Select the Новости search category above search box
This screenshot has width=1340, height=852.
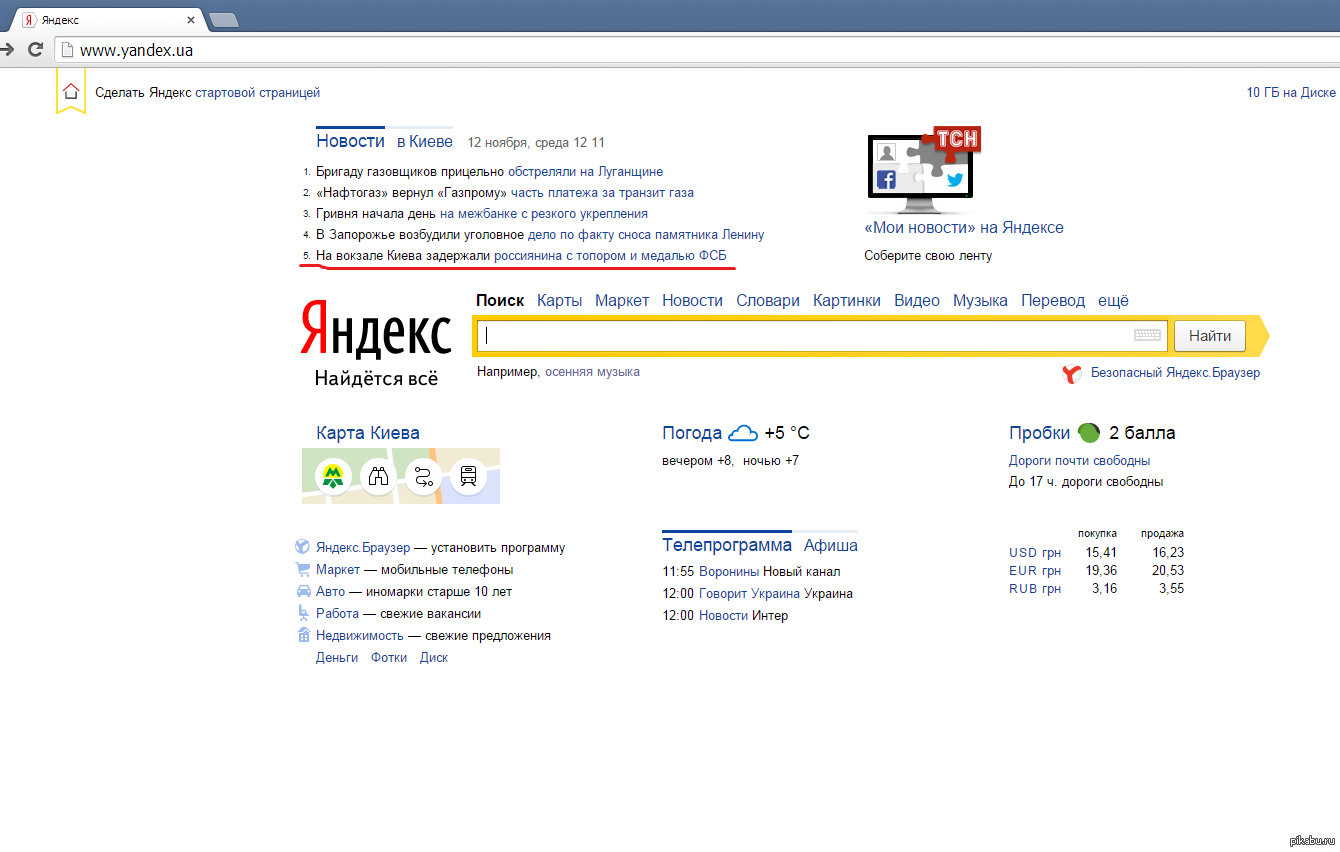pyautogui.click(x=692, y=300)
